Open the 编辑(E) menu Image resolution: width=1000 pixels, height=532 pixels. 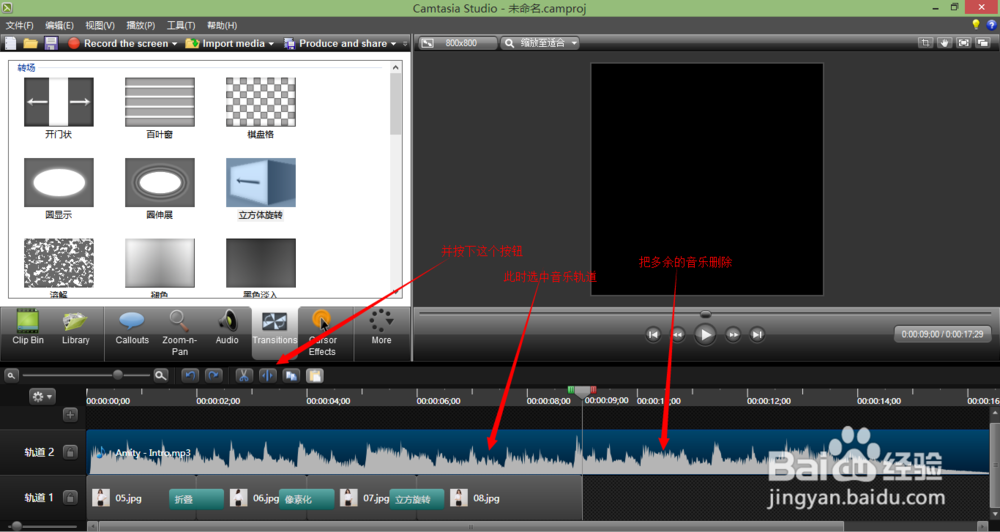click(x=59, y=26)
